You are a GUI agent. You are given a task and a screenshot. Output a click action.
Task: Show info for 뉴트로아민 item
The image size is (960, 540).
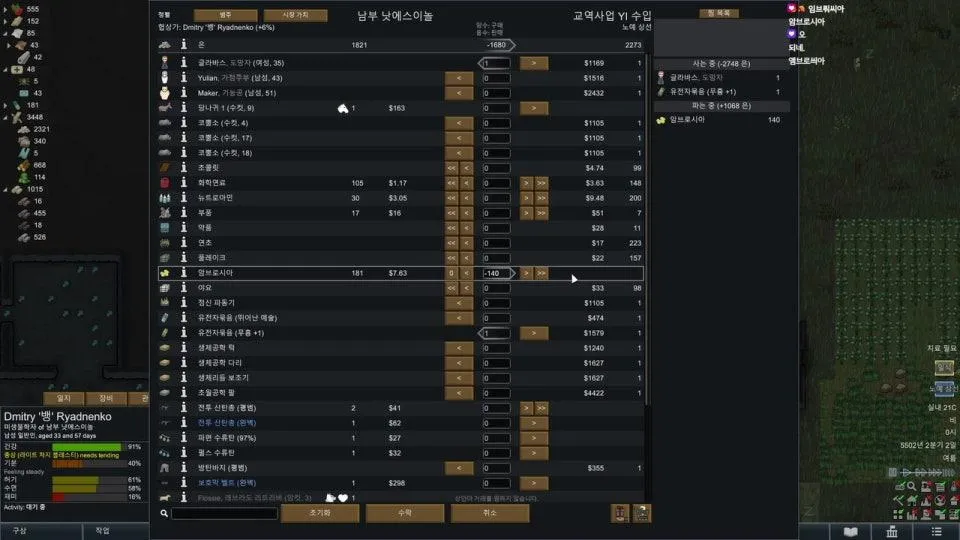click(x=184, y=198)
